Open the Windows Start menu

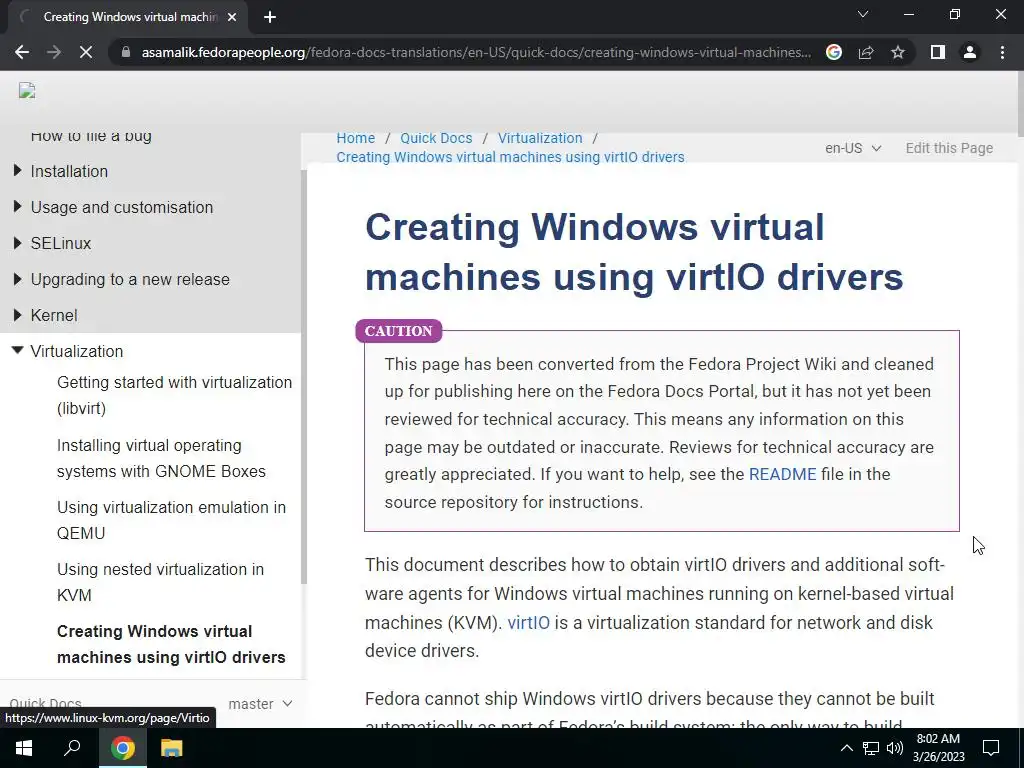[x=24, y=748]
